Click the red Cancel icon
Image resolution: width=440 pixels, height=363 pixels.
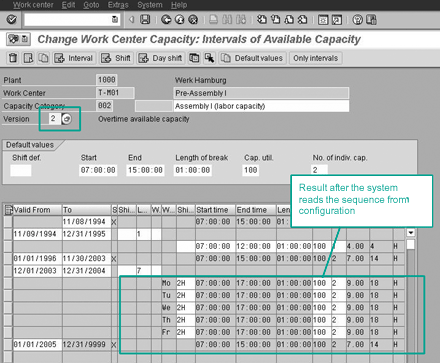193,20
